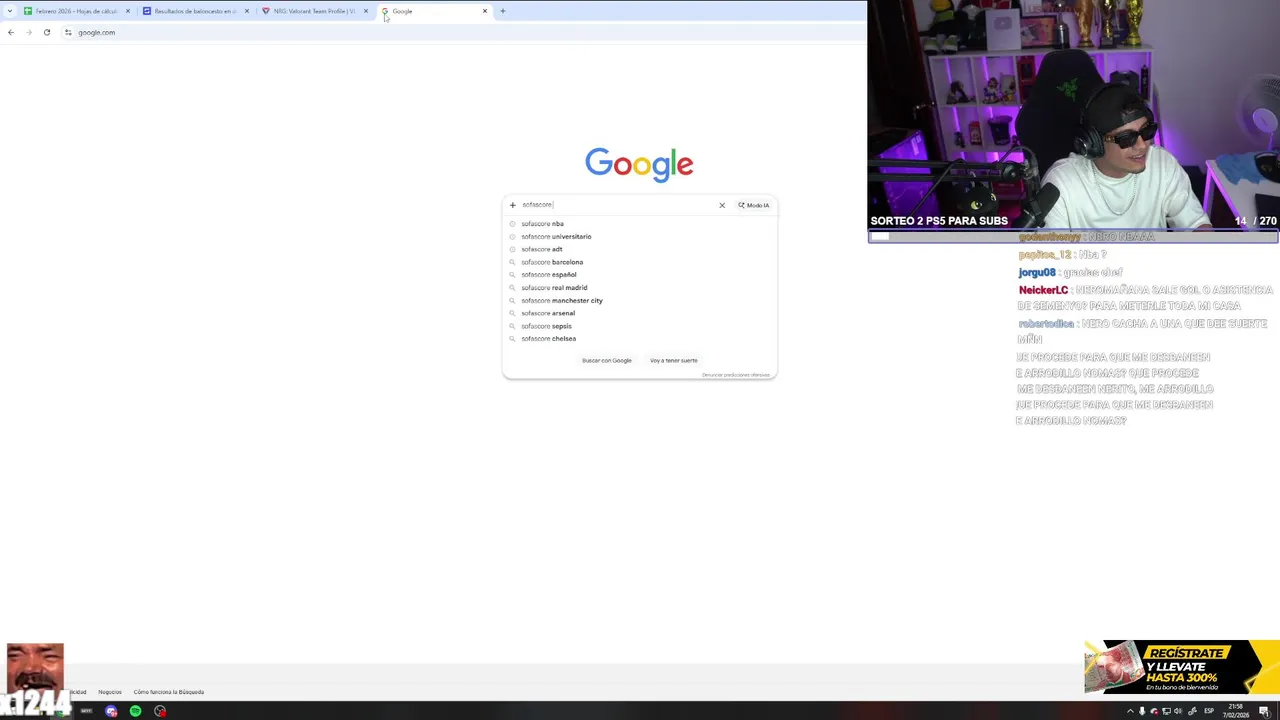Open Modo IA search mode
This screenshot has width=1280, height=720.
(754, 205)
